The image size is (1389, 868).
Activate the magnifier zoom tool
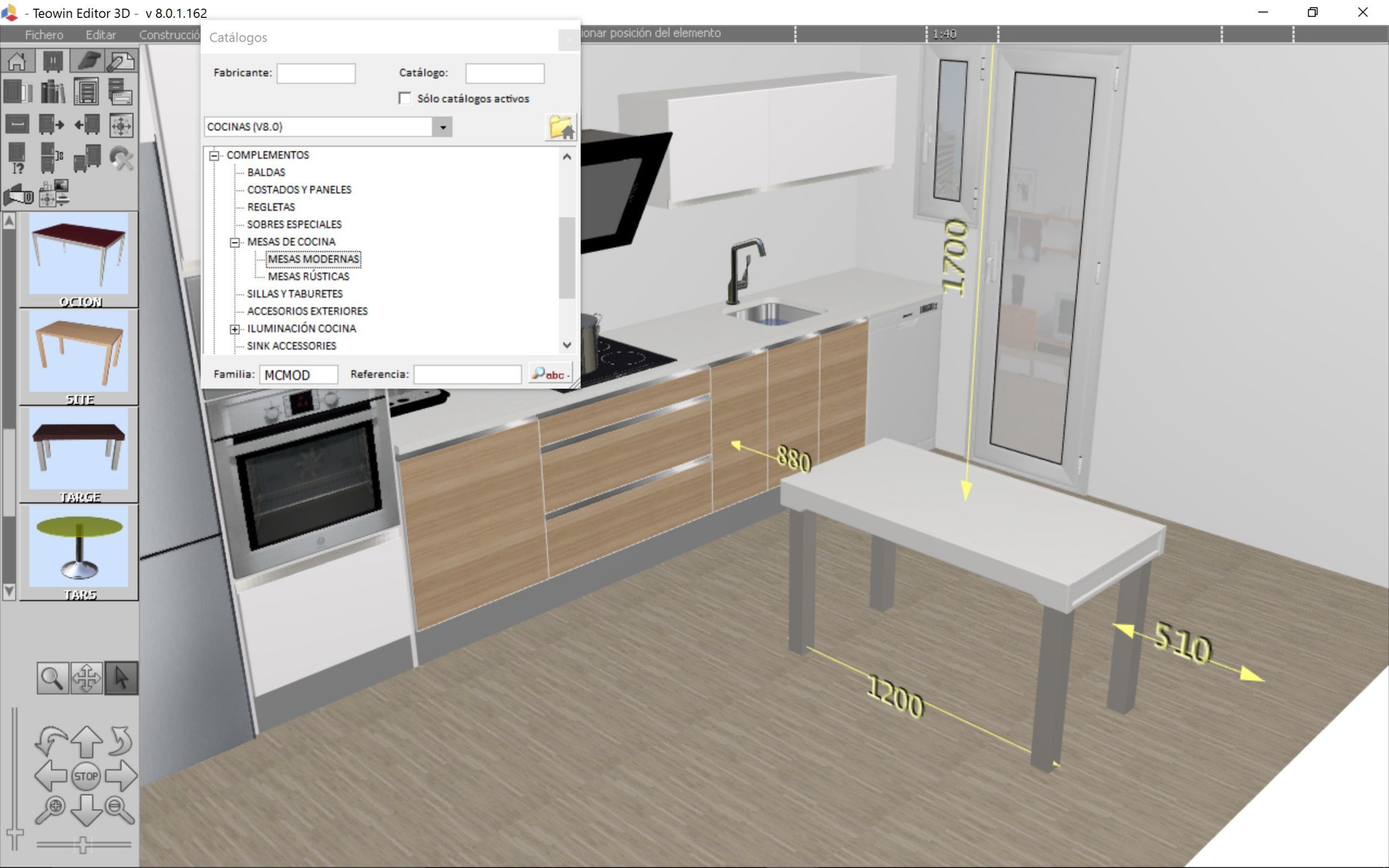point(53,678)
